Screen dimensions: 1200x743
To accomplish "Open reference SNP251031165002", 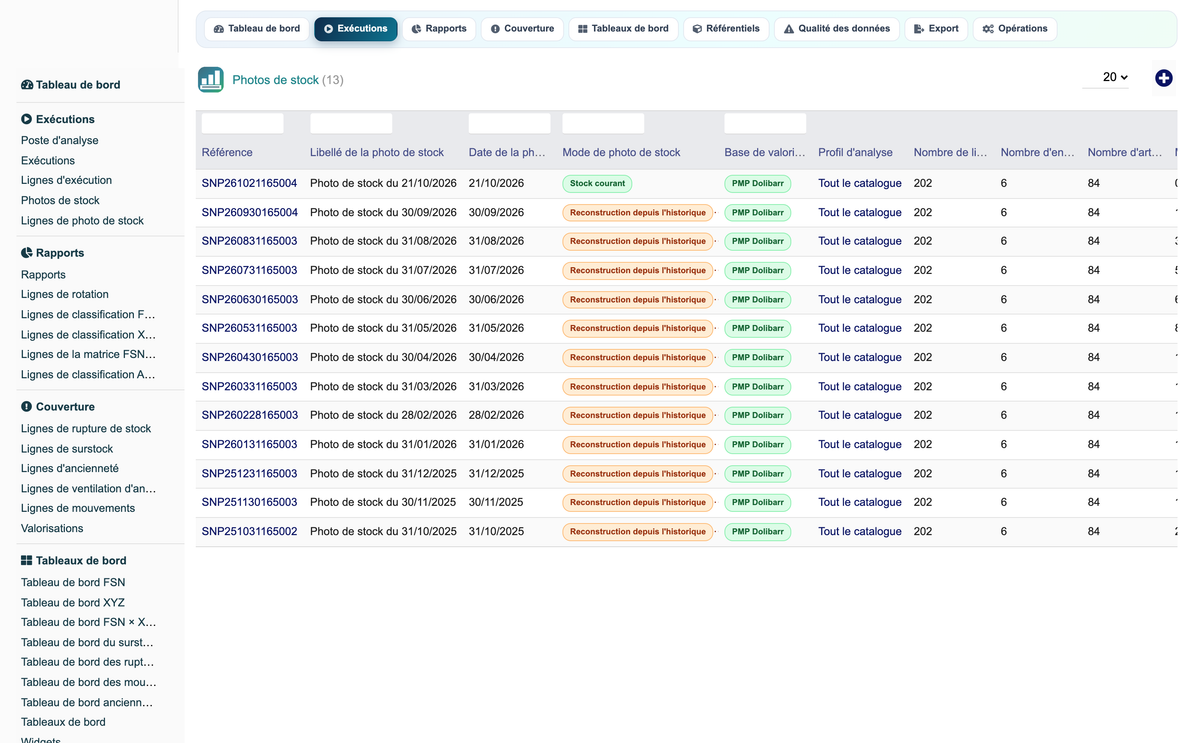I will pyautogui.click(x=249, y=532).
